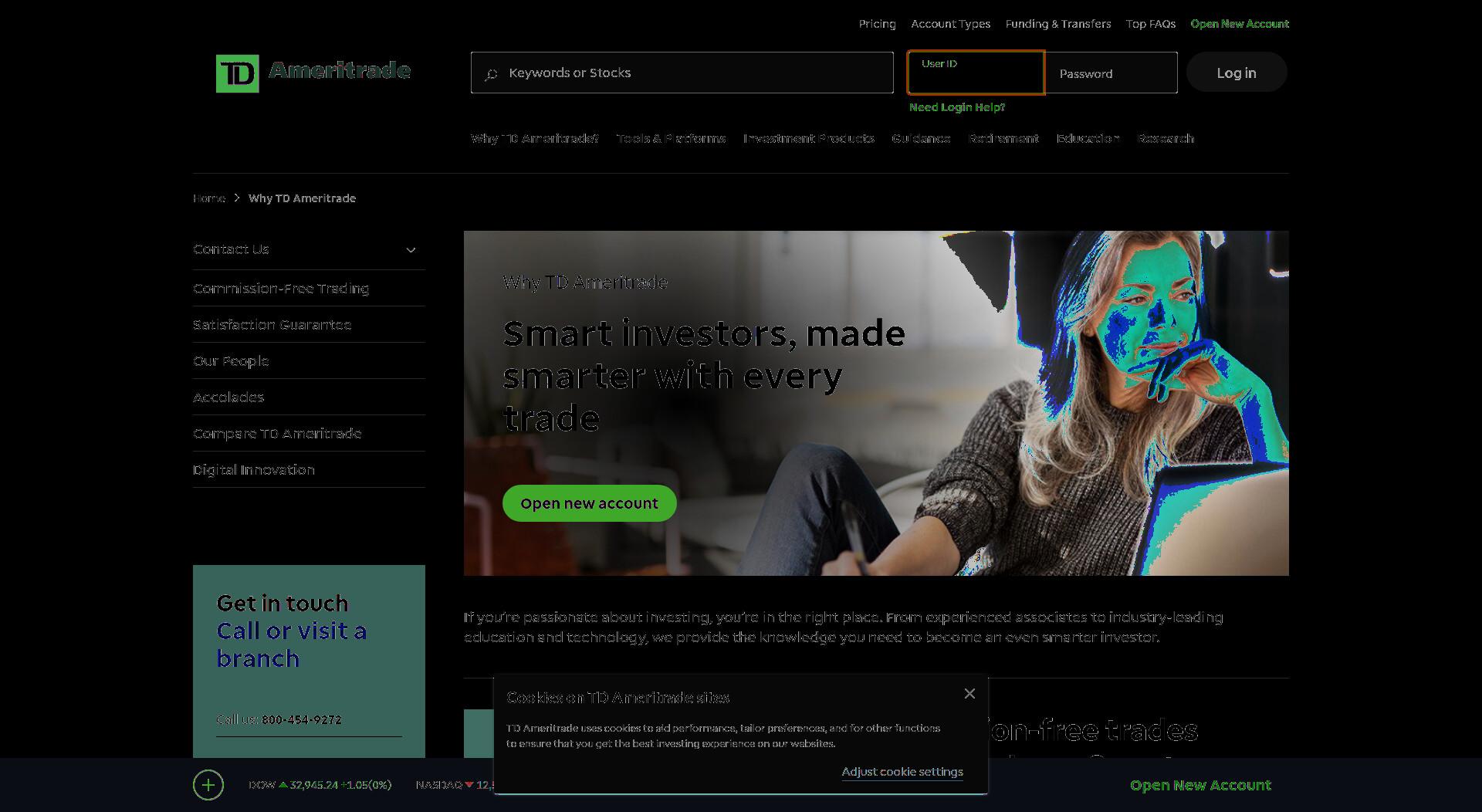Click the TD Ameritrade logo

pyautogui.click(x=313, y=73)
